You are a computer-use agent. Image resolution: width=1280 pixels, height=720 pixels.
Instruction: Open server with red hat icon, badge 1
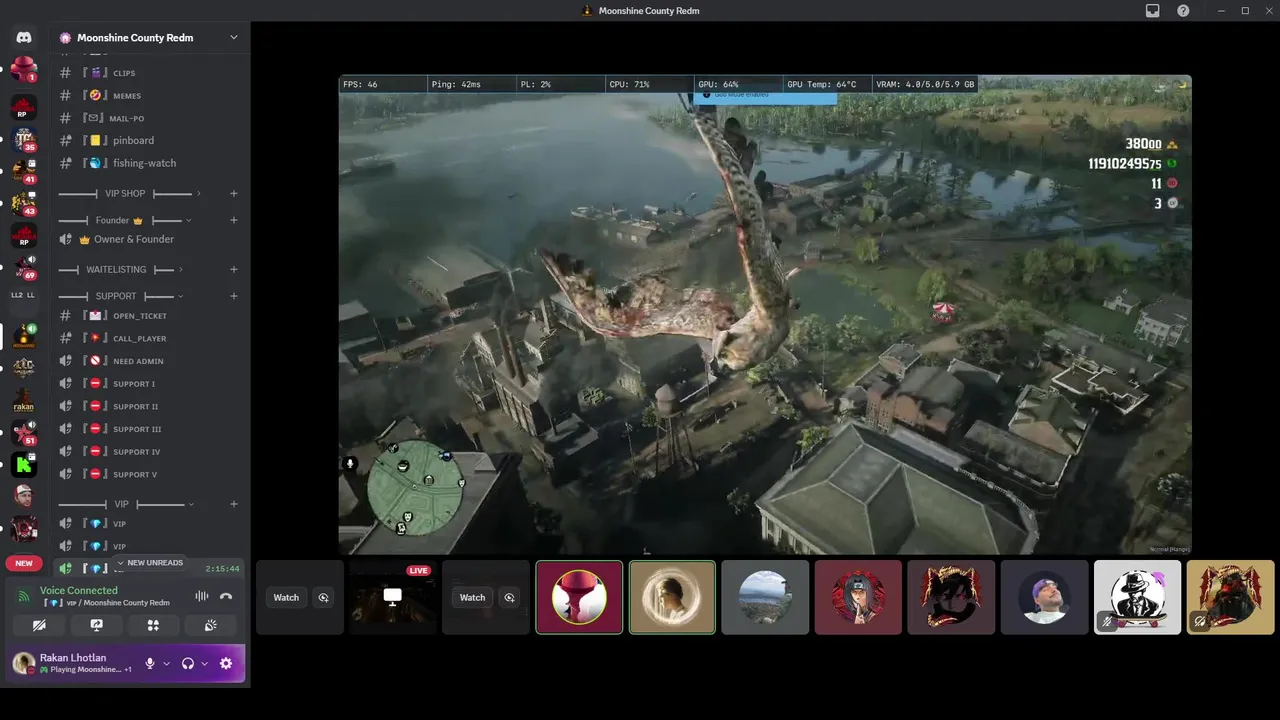pyautogui.click(x=24, y=70)
